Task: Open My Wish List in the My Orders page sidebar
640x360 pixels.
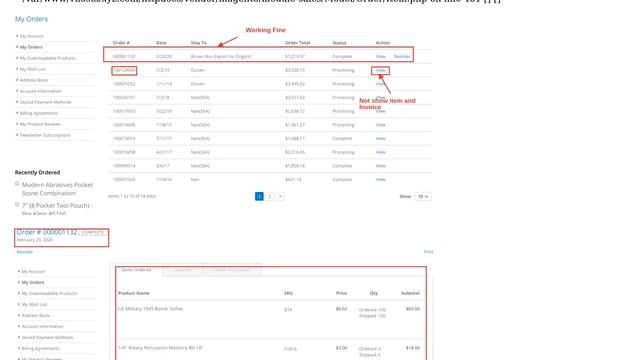Action: [32, 69]
